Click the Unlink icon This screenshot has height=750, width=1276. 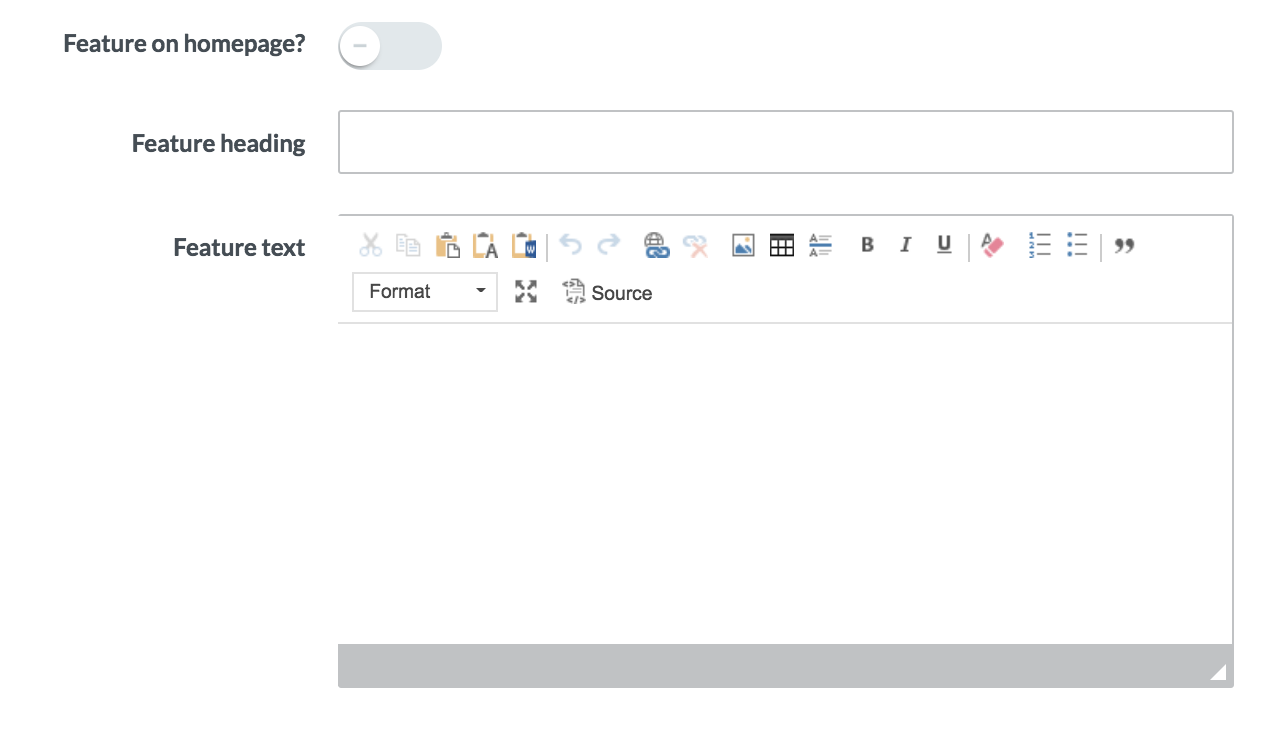695,245
